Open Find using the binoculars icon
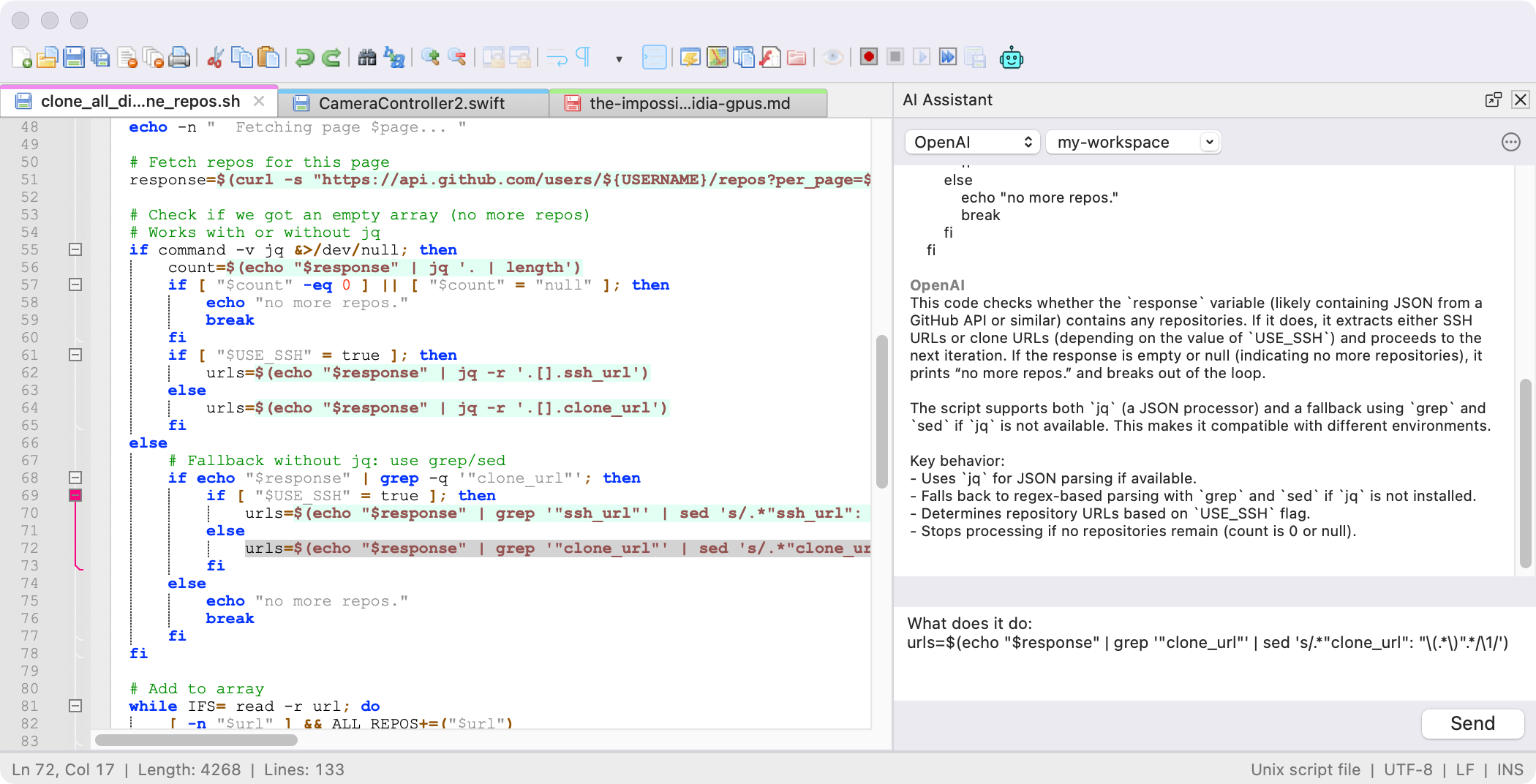 367,57
